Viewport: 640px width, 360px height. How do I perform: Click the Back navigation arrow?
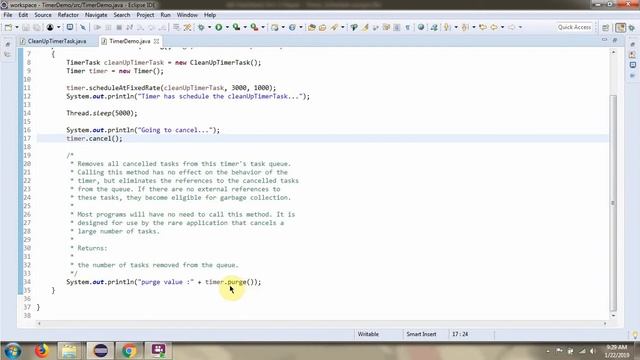click(494, 27)
